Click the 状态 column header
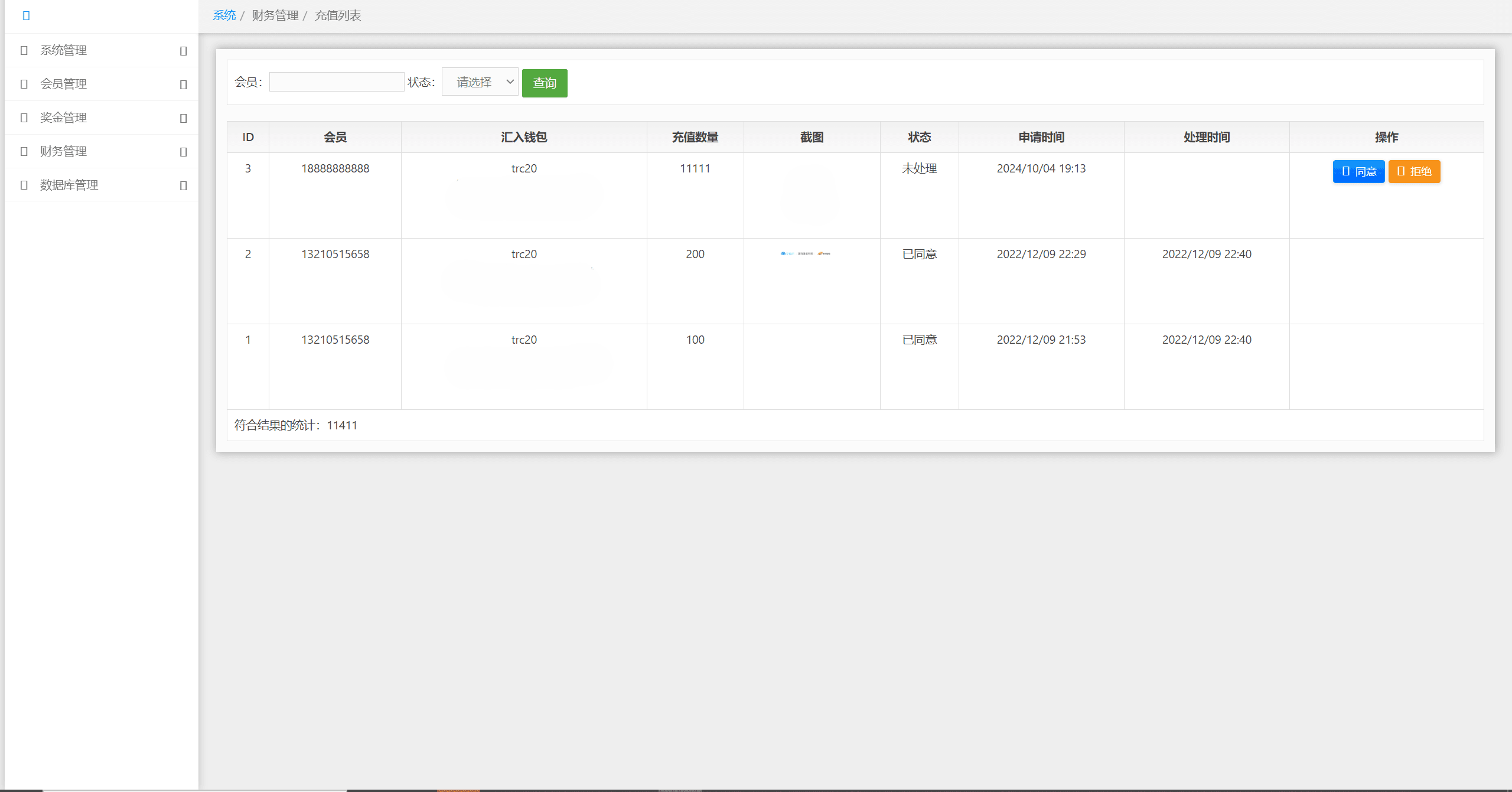 919,138
